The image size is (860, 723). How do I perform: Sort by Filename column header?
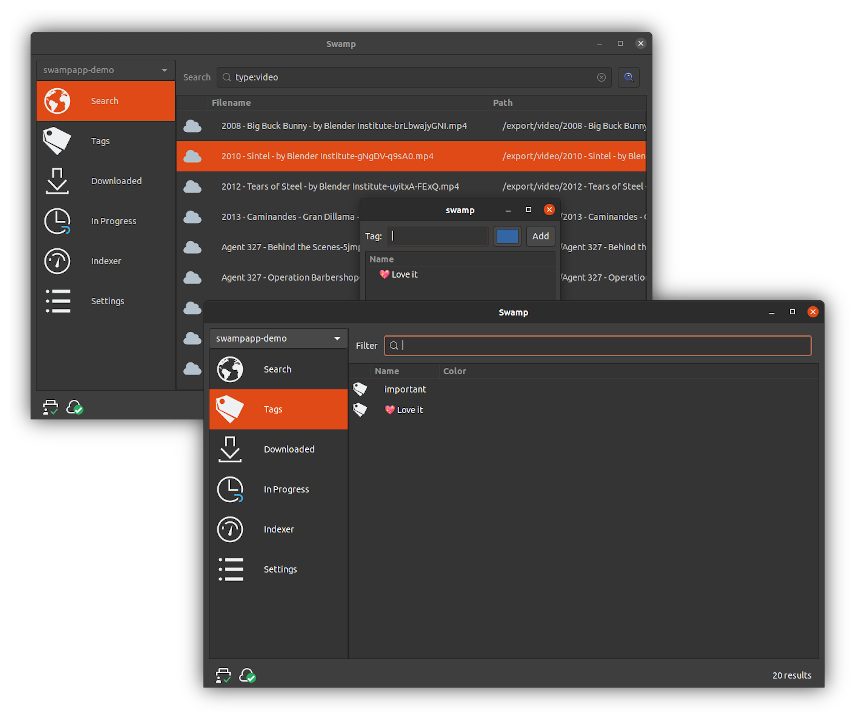coord(231,103)
